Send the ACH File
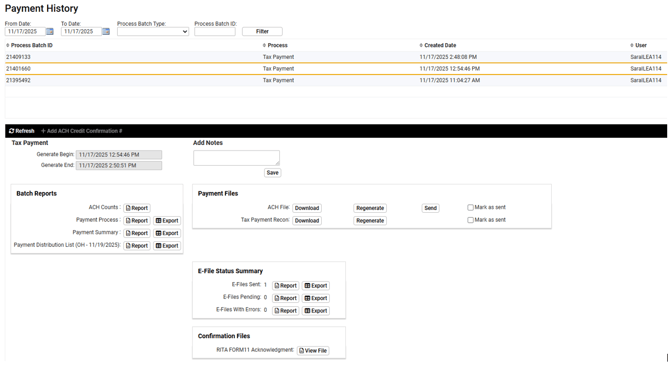 coord(431,208)
